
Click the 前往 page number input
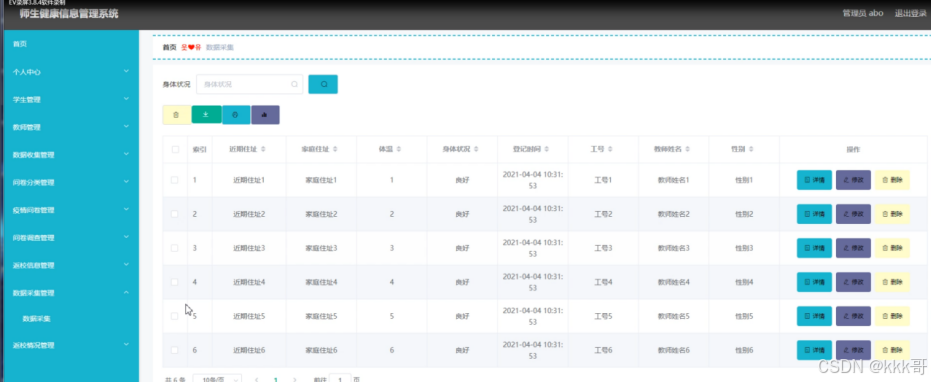tap(340, 379)
